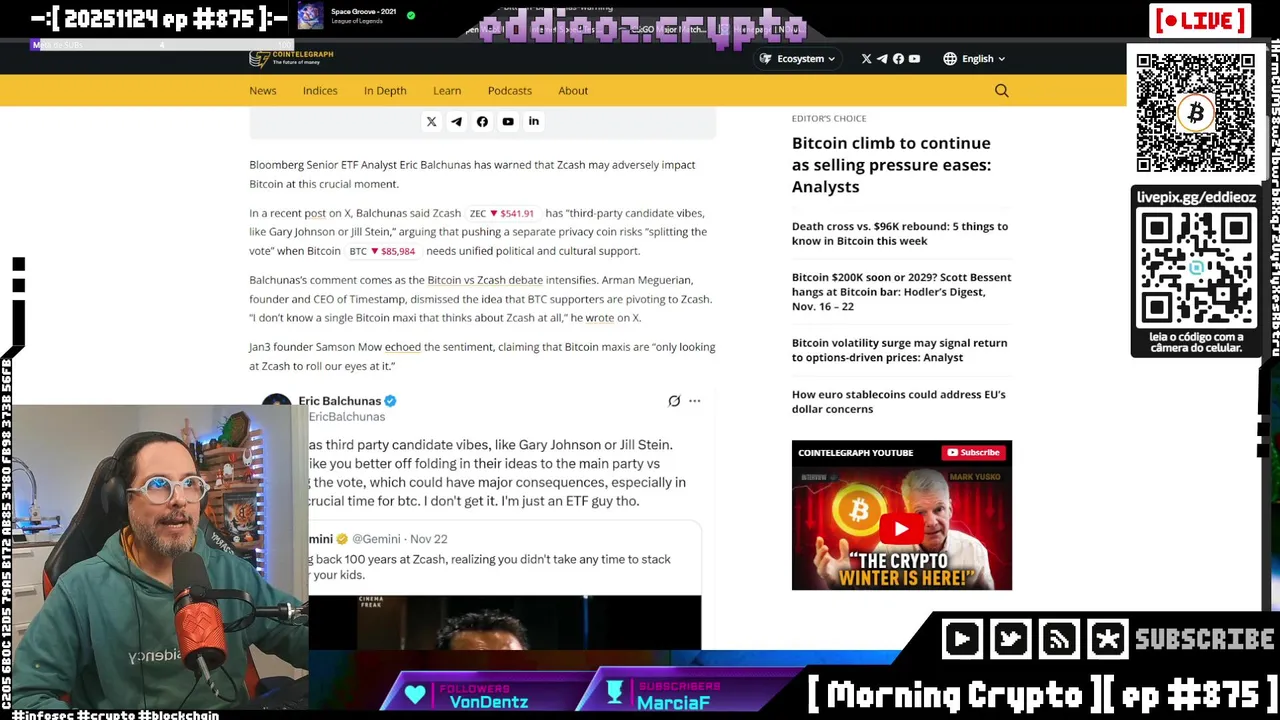Click Eric Balchunas verified badge

[390, 401]
